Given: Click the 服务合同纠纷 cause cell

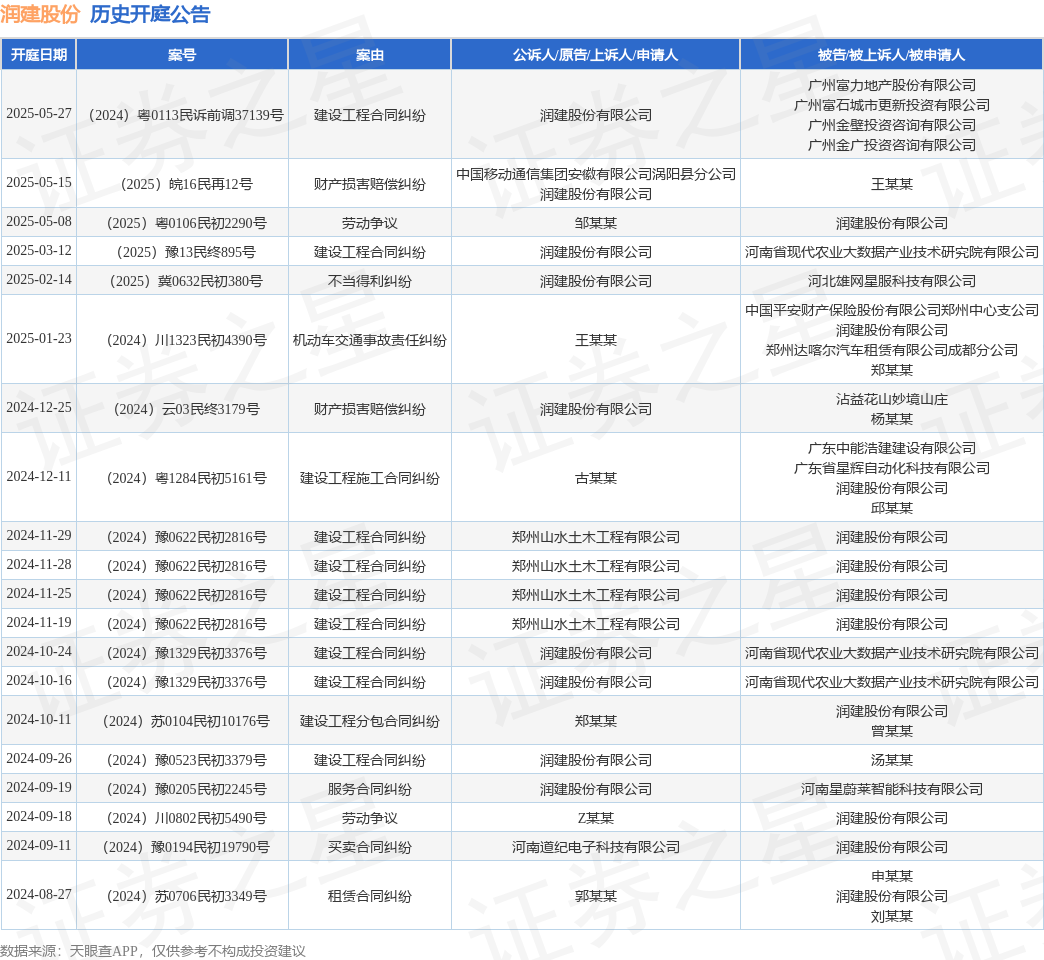Looking at the screenshot, I should pos(370,790).
